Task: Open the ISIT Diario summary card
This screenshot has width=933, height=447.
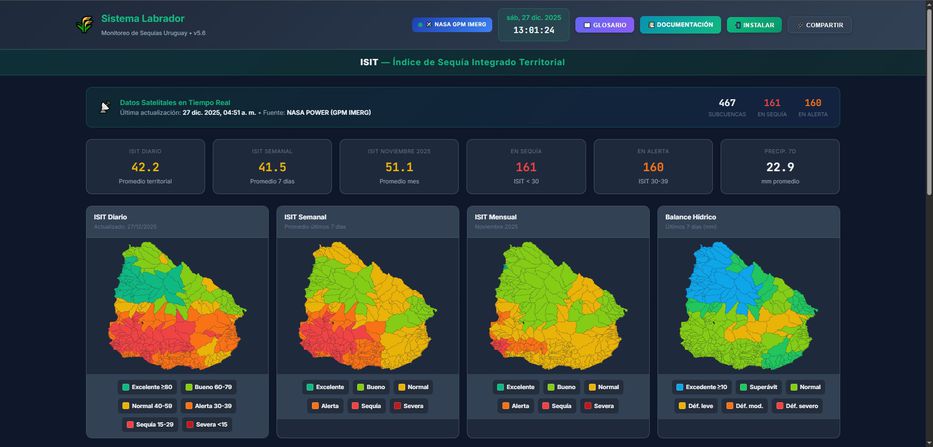Action: pyautogui.click(x=145, y=166)
